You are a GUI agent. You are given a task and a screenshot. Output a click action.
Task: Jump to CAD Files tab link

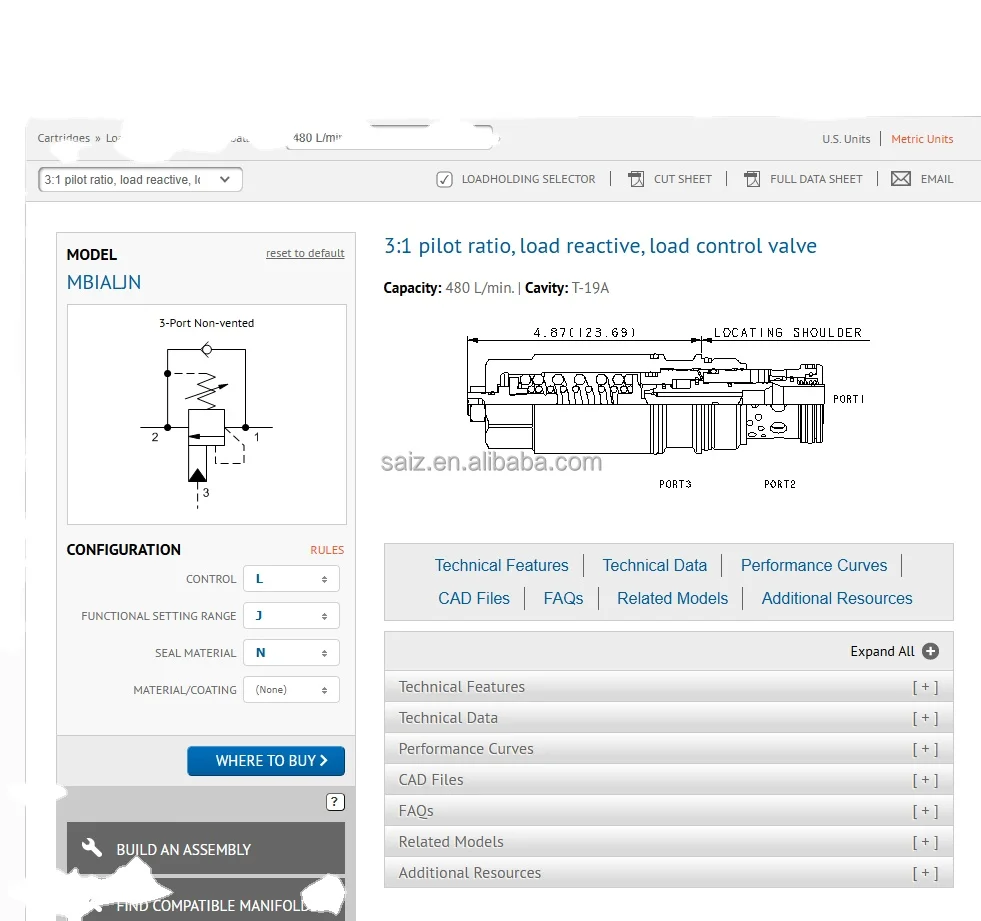(474, 599)
